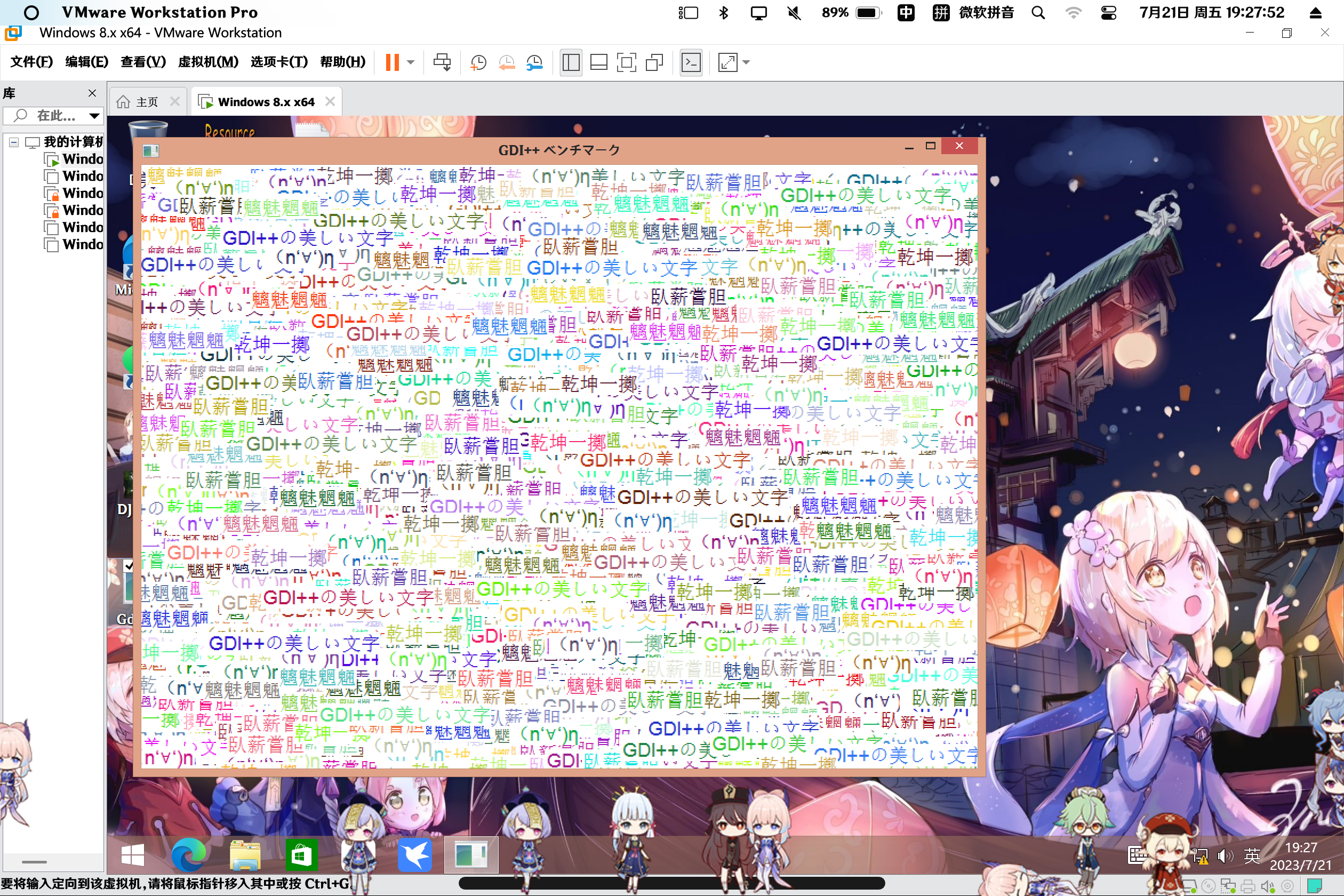1344x896 pixels.
Task: Enter full screen mode from toolbar
Action: 626,62
